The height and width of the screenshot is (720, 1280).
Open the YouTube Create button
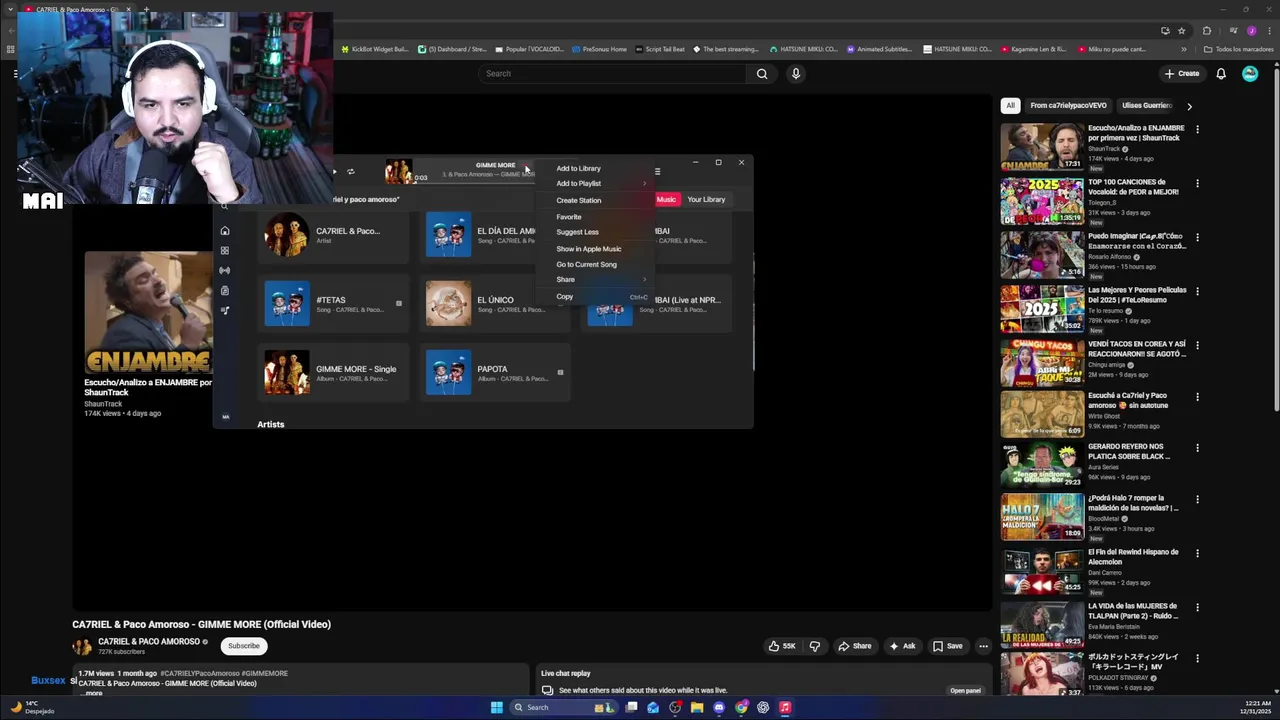click(x=1181, y=73)
